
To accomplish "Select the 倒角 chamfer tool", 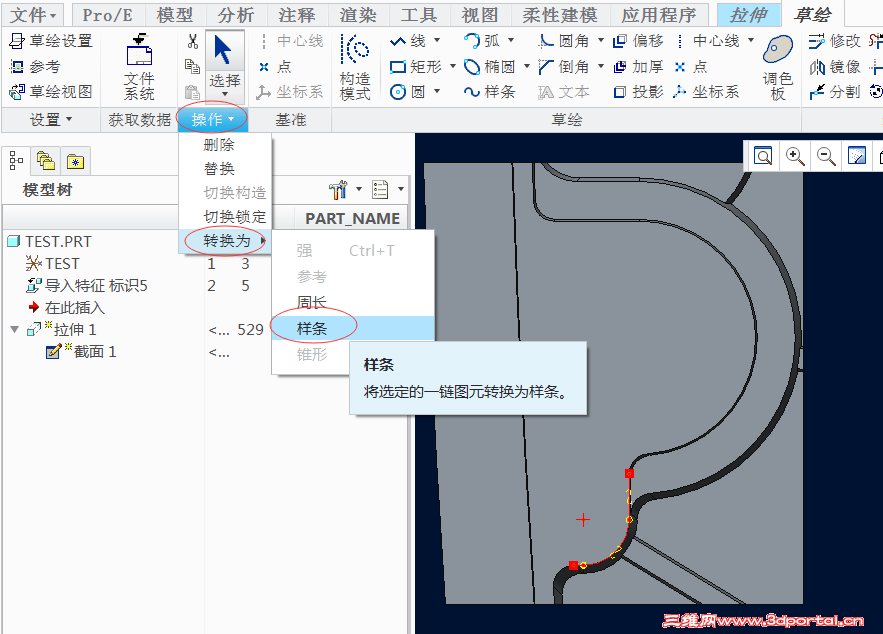I will [x=564, y=66].
